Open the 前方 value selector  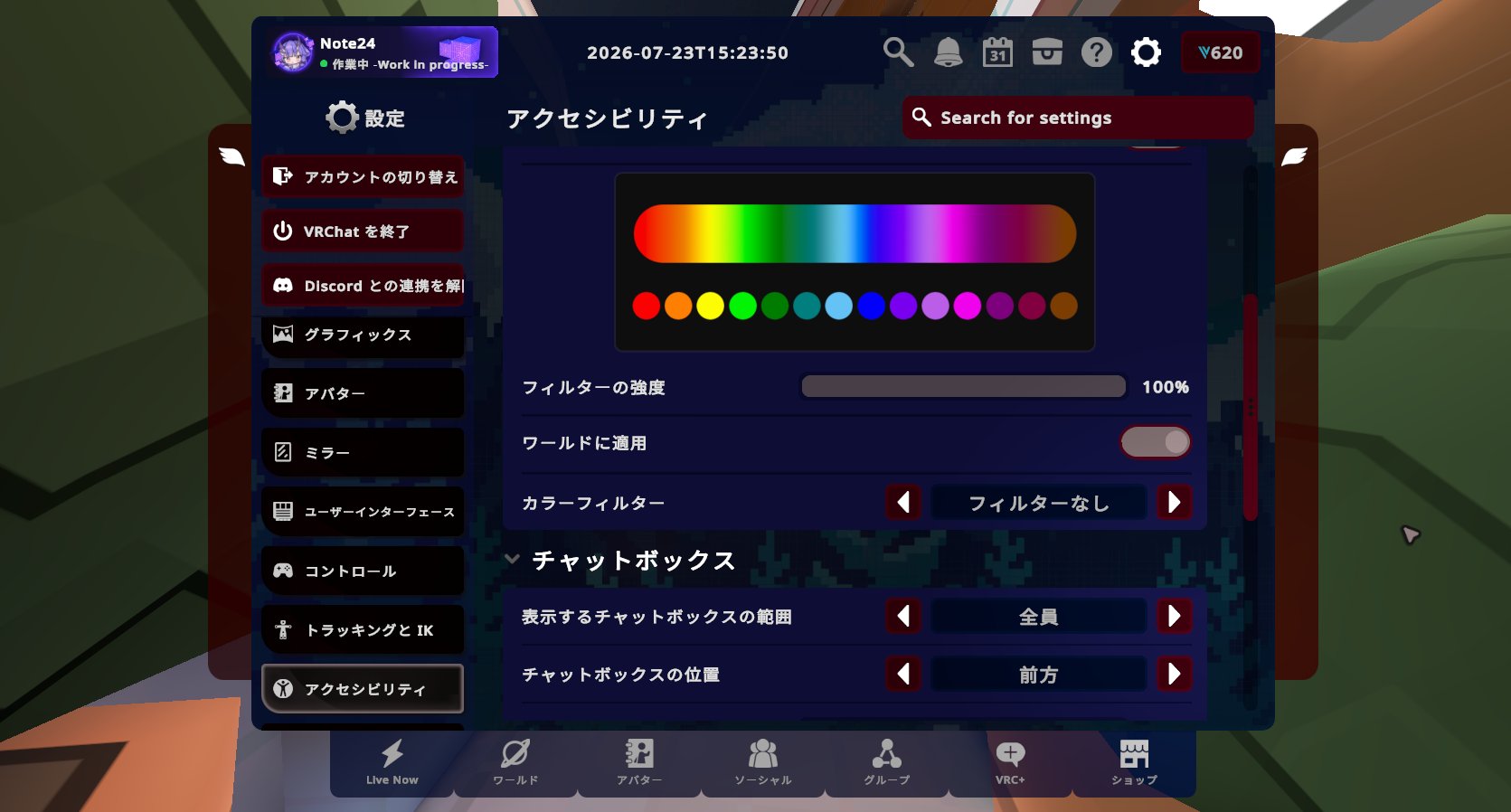[x=1039, y=675]
